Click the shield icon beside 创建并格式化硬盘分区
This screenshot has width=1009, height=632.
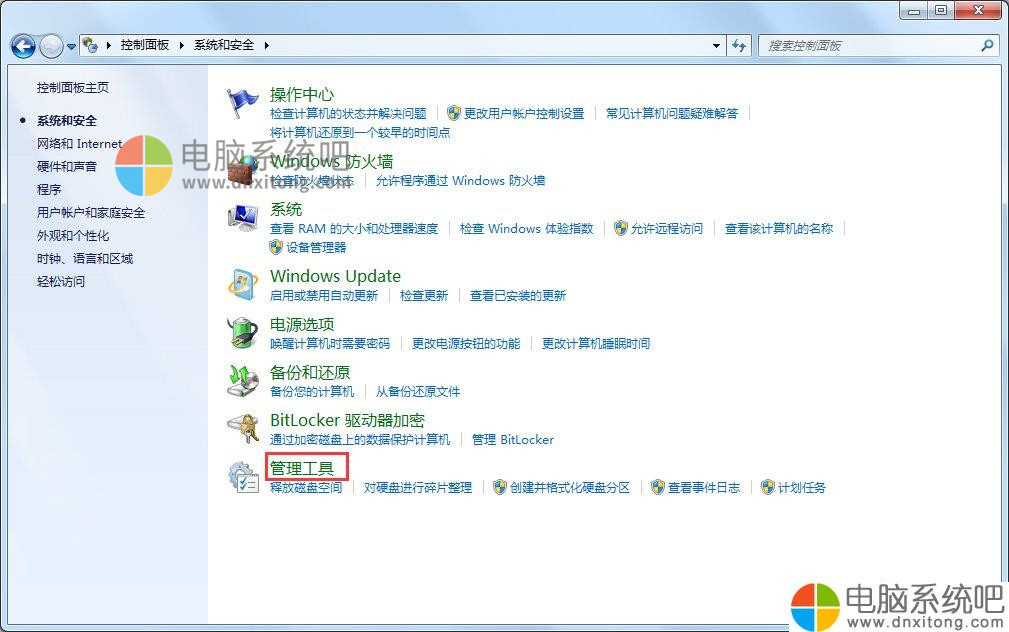tap(499, 487)
